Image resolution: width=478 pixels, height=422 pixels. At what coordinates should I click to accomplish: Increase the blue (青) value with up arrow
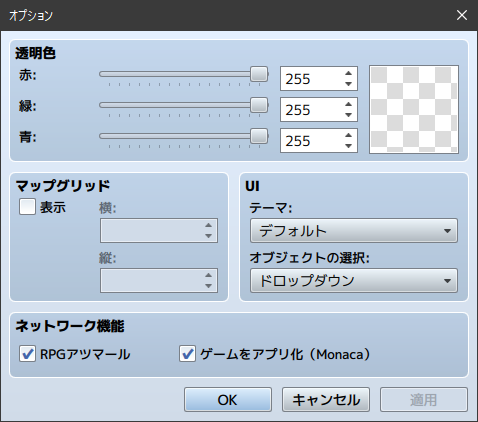pyautogui.click(x=348, y=135)
